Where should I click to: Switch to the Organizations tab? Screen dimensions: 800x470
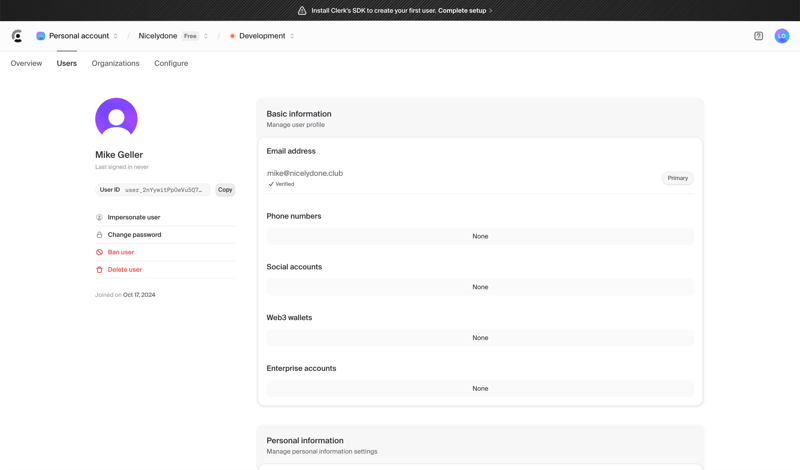click(x=115, y=63)
